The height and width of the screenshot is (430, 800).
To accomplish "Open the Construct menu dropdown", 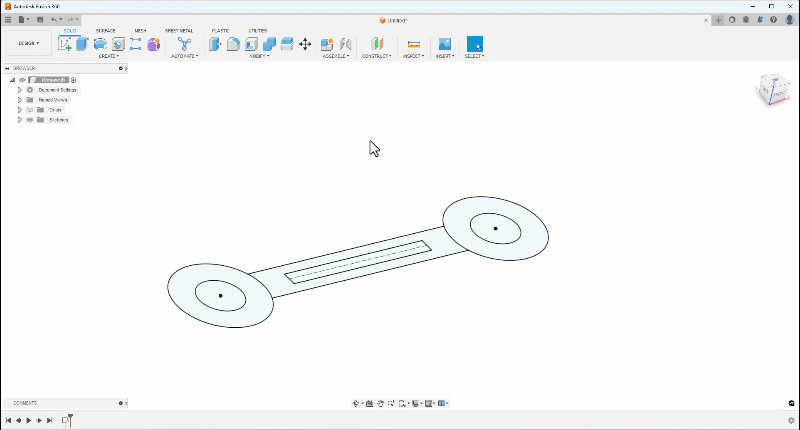I will (x=376, y=56).
